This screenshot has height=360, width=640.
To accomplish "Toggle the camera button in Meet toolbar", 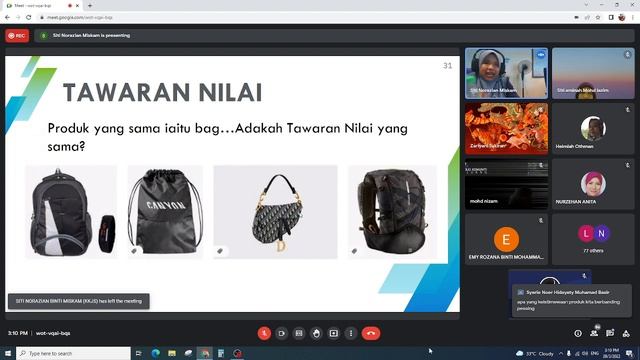I will [x=282, y=333].
